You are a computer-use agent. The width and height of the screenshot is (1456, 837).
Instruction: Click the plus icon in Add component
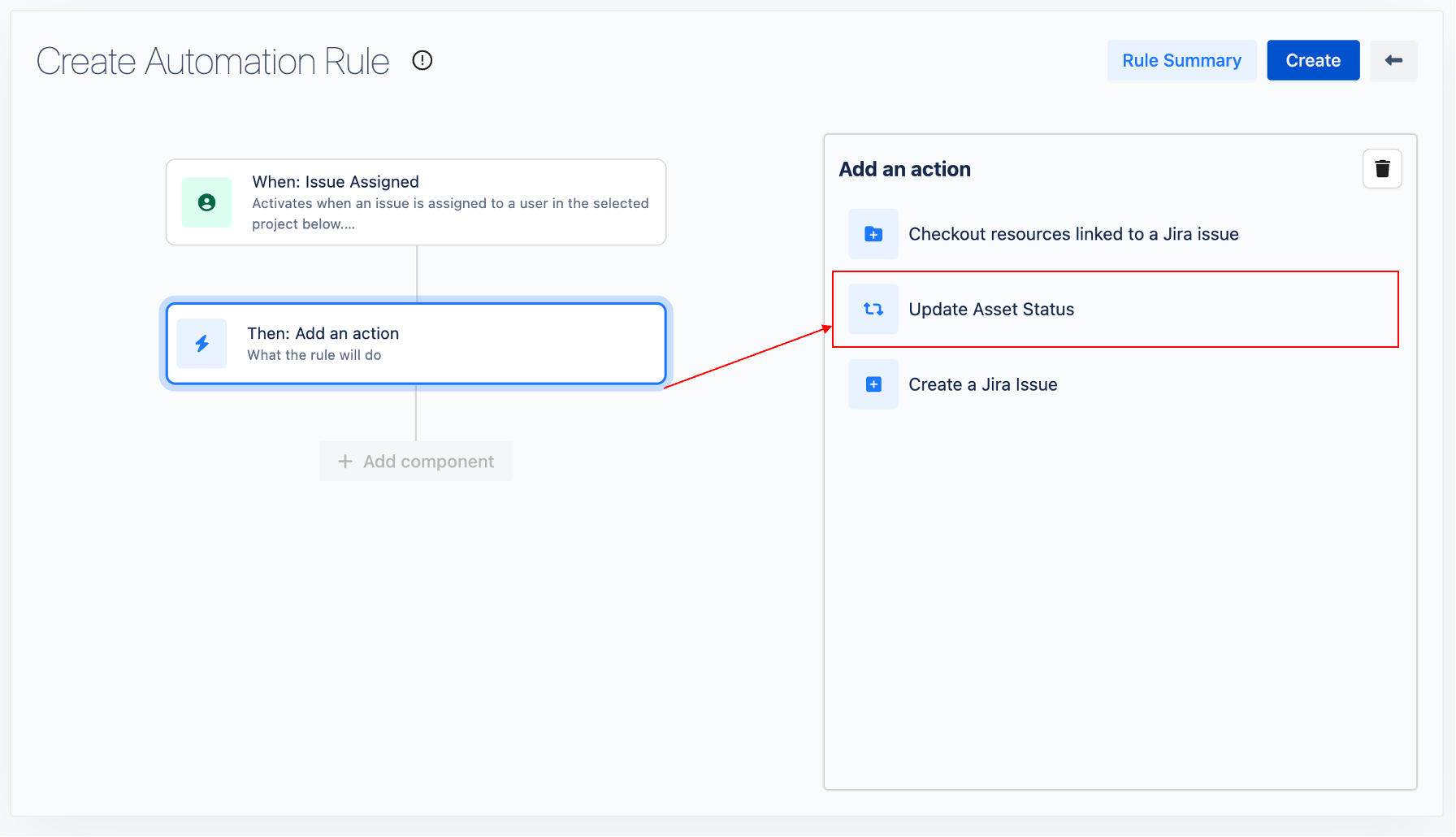345,462
